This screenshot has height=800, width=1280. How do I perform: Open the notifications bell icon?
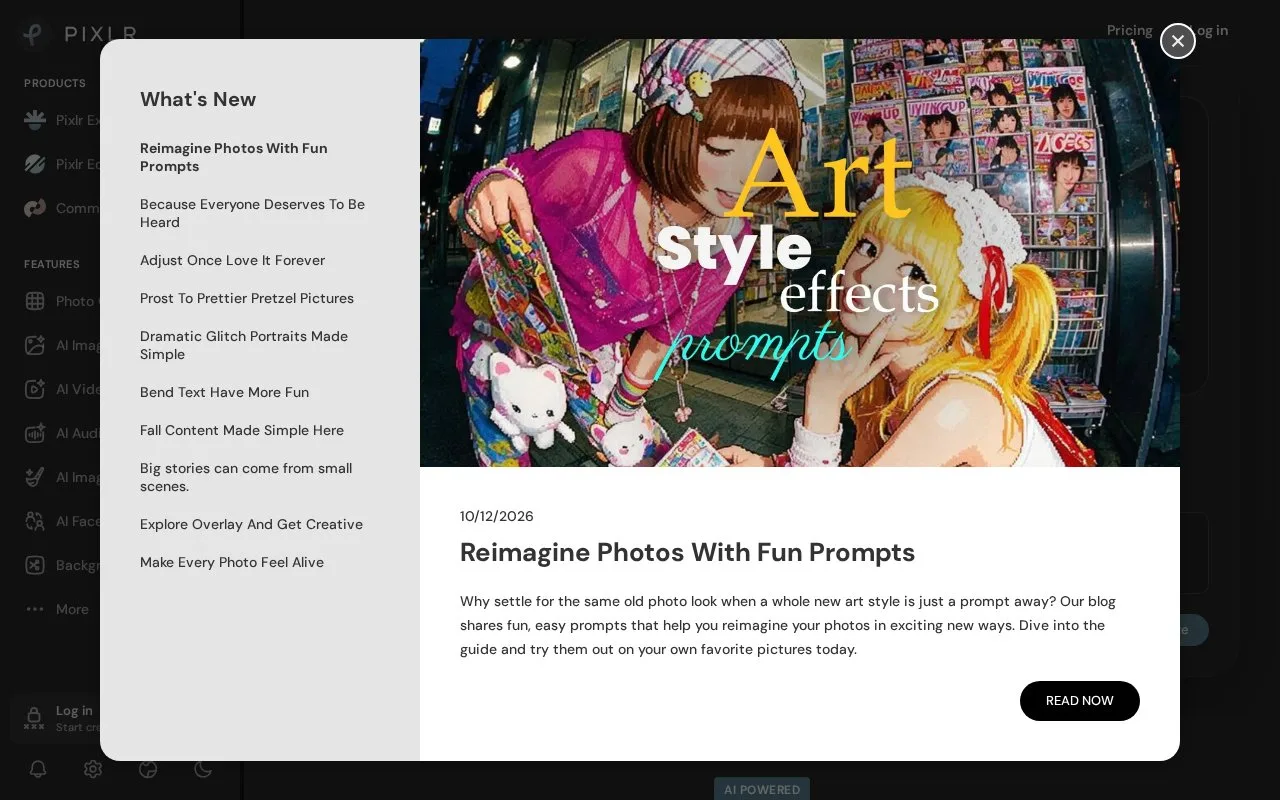(x=38, y=769)
